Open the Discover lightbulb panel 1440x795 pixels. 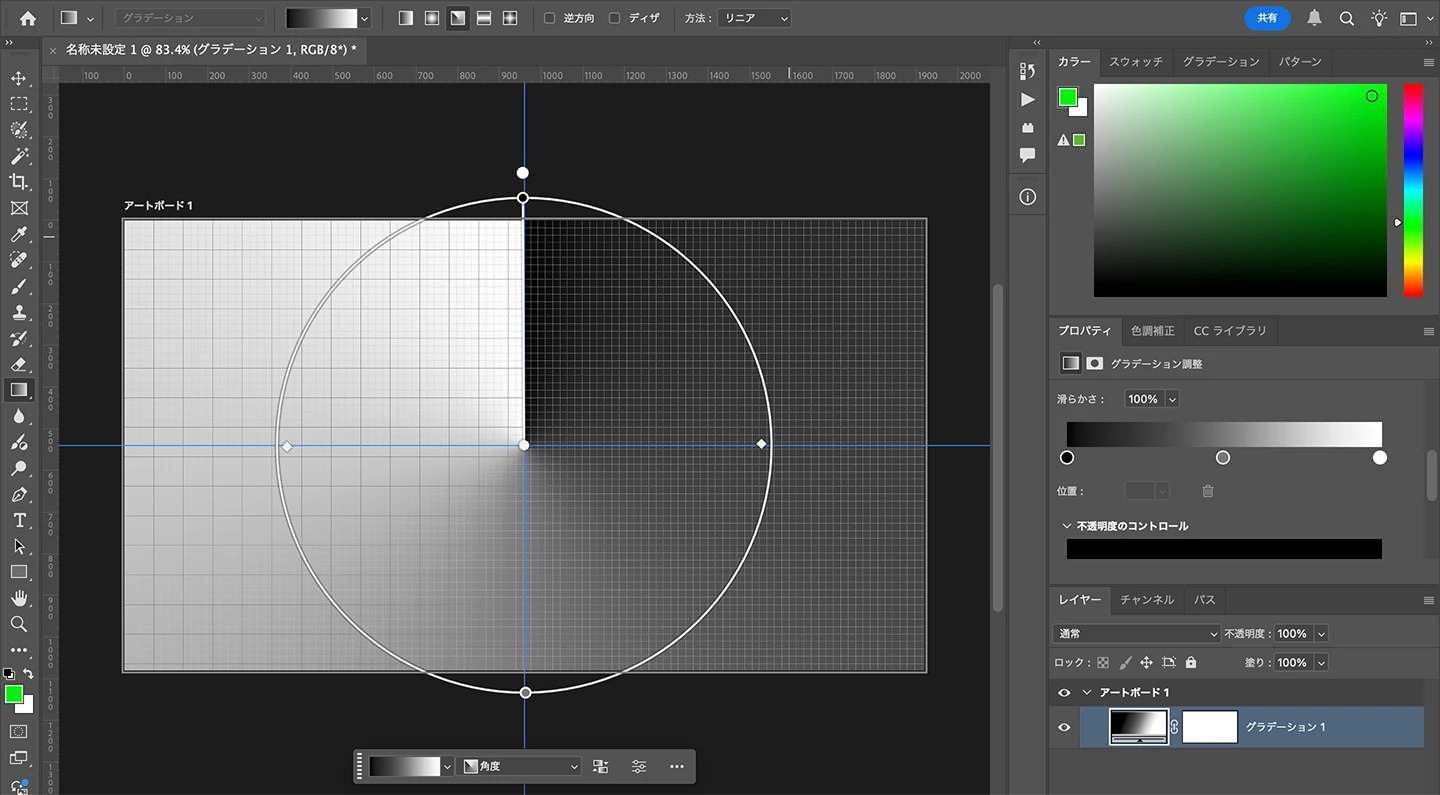point(1379,18)
